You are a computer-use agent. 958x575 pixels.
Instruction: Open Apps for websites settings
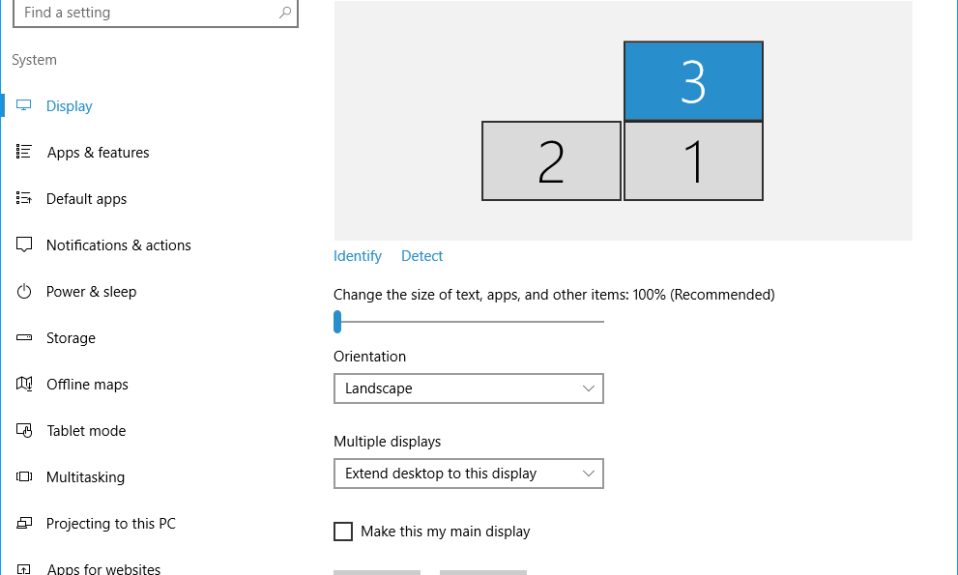click(x=103, y=569)
